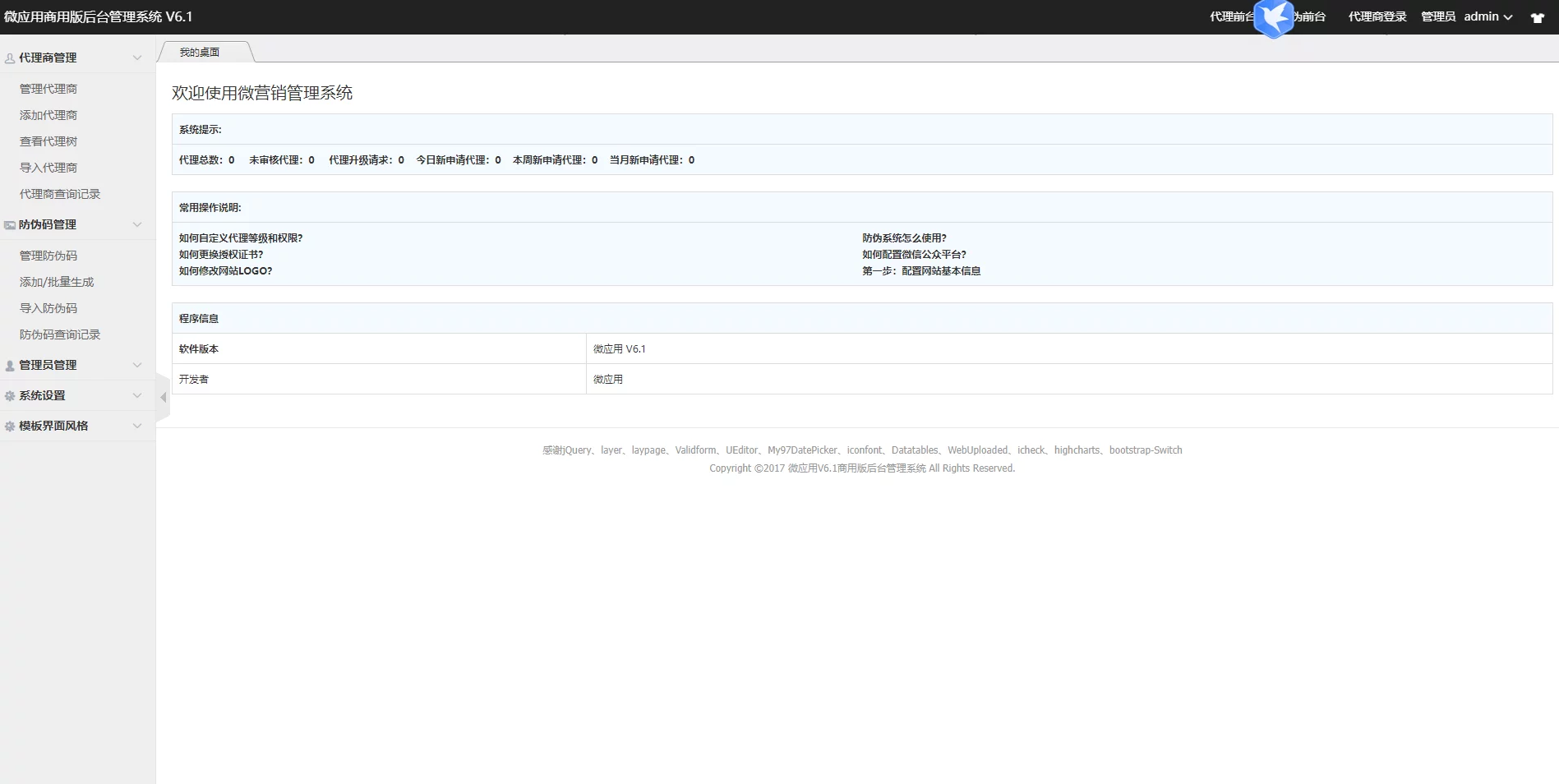1559x784 pixels.
Task: Click the 代理商登录 top navigation link
Action: coord(1377,16)
